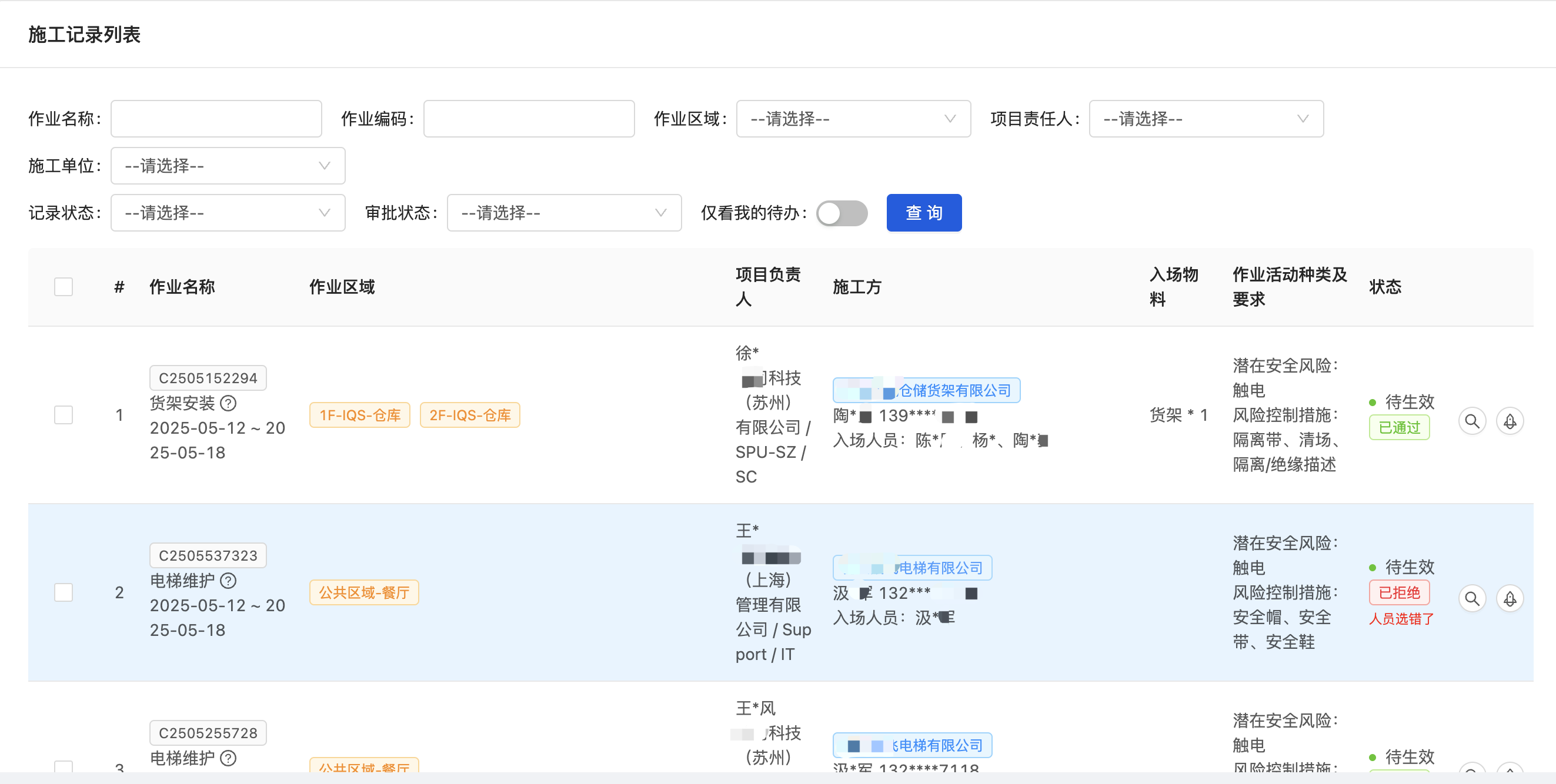The height and width of the screenshot is (784, 1556).
Task: Open the magnifier view icon for row C2505537323
Action: pos(1472,598)
